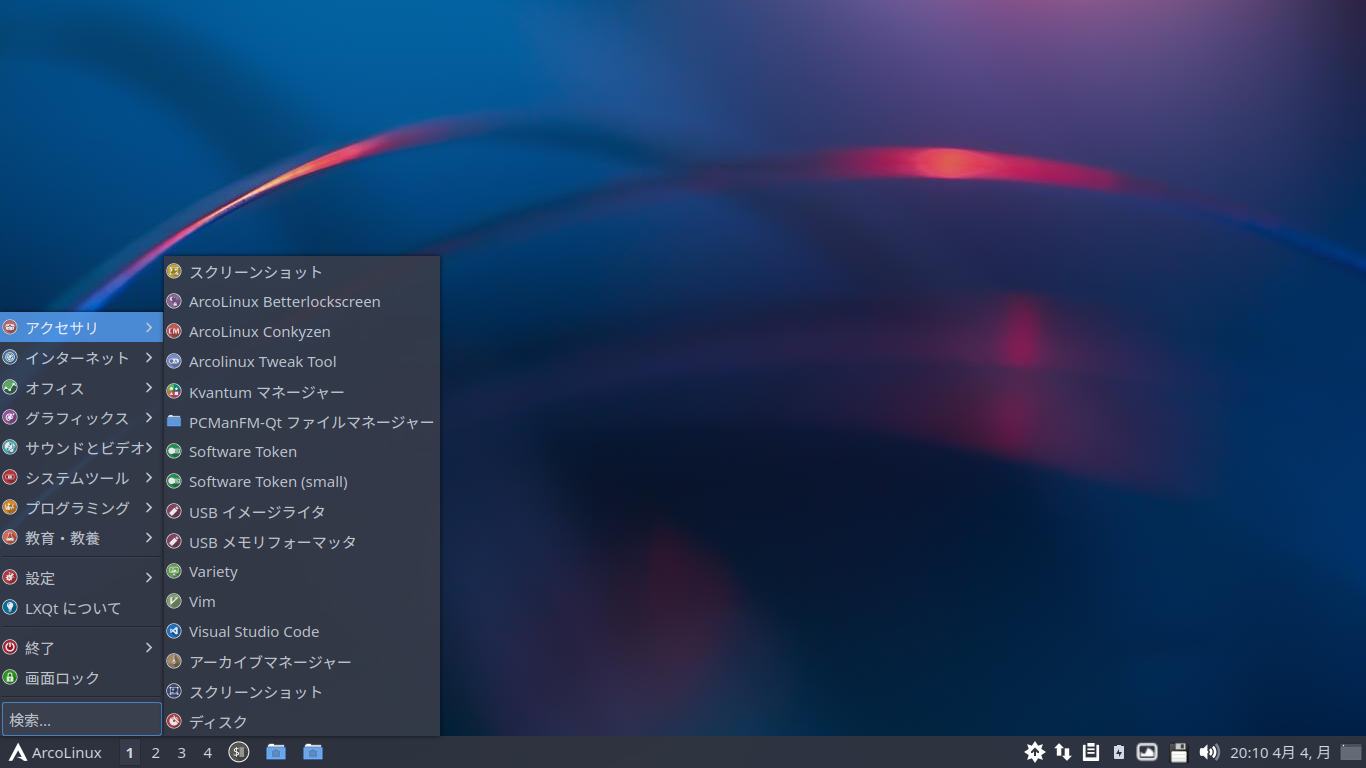
Task: Open Vim from the submenu
Action: [301, 601]
